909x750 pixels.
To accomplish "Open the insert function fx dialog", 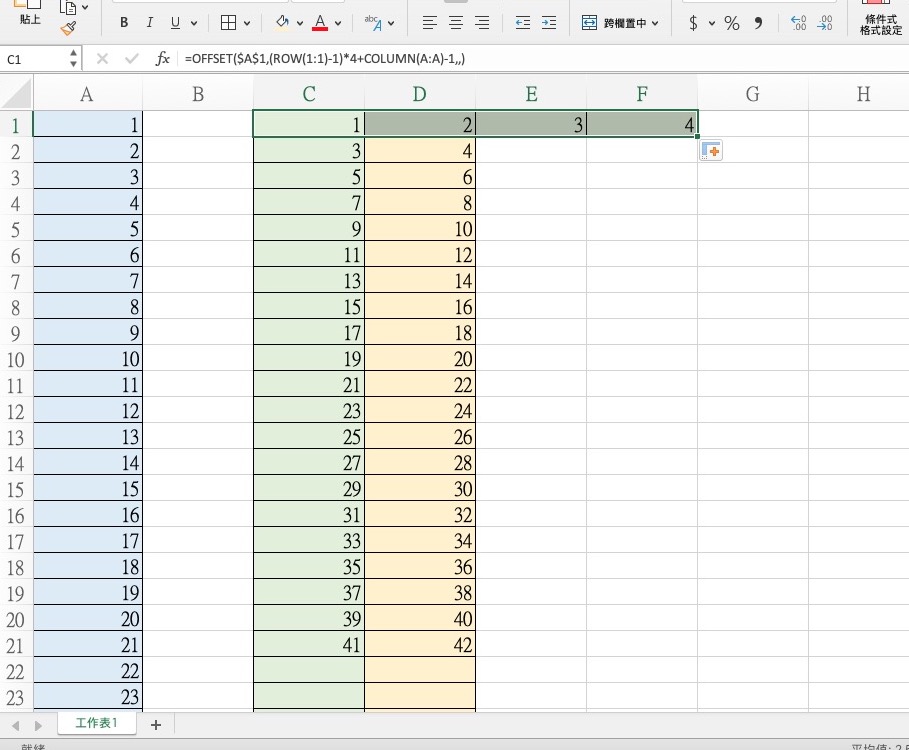I will tap(163, 59).
